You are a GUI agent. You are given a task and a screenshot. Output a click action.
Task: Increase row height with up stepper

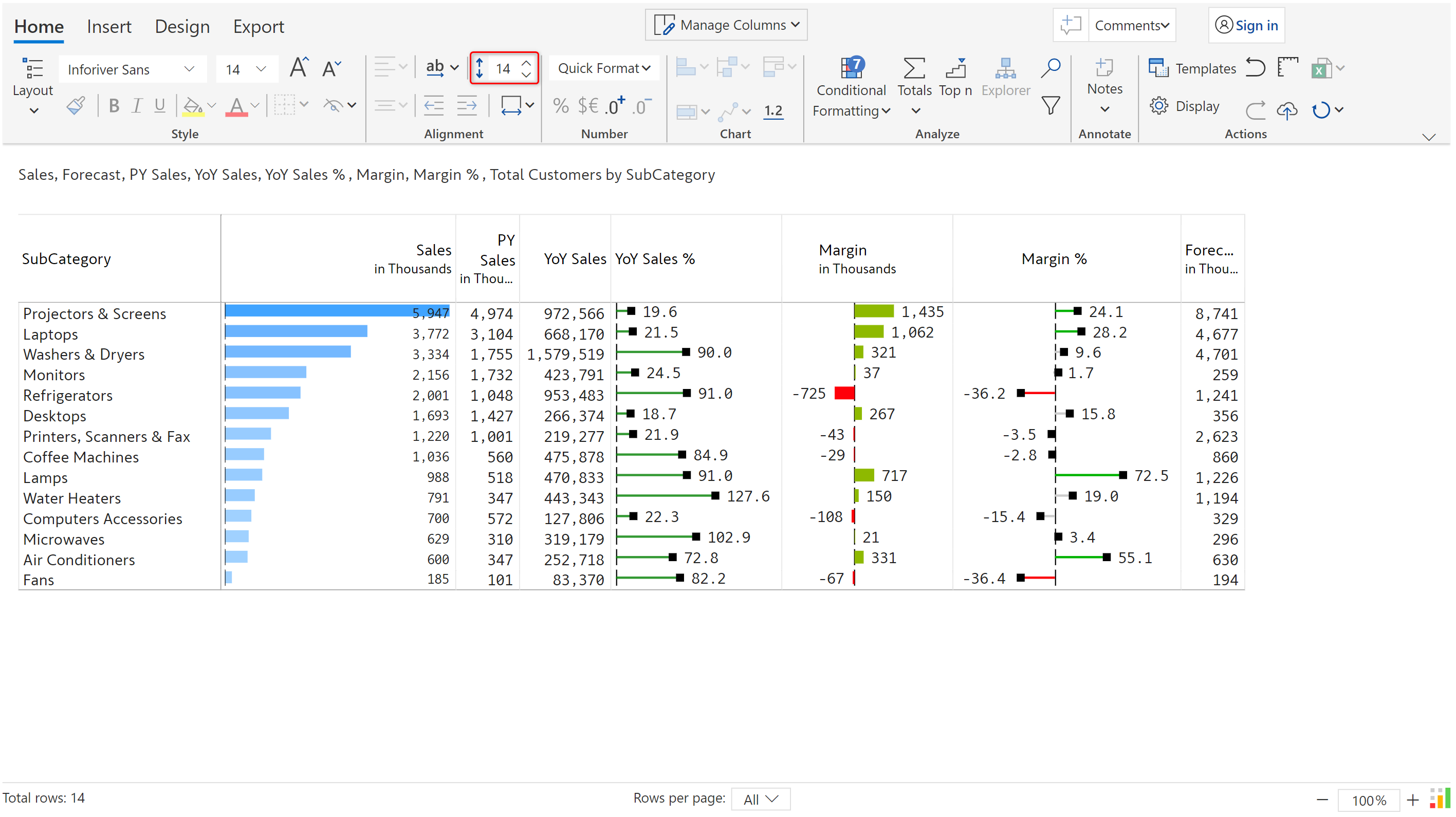[526, 63]
